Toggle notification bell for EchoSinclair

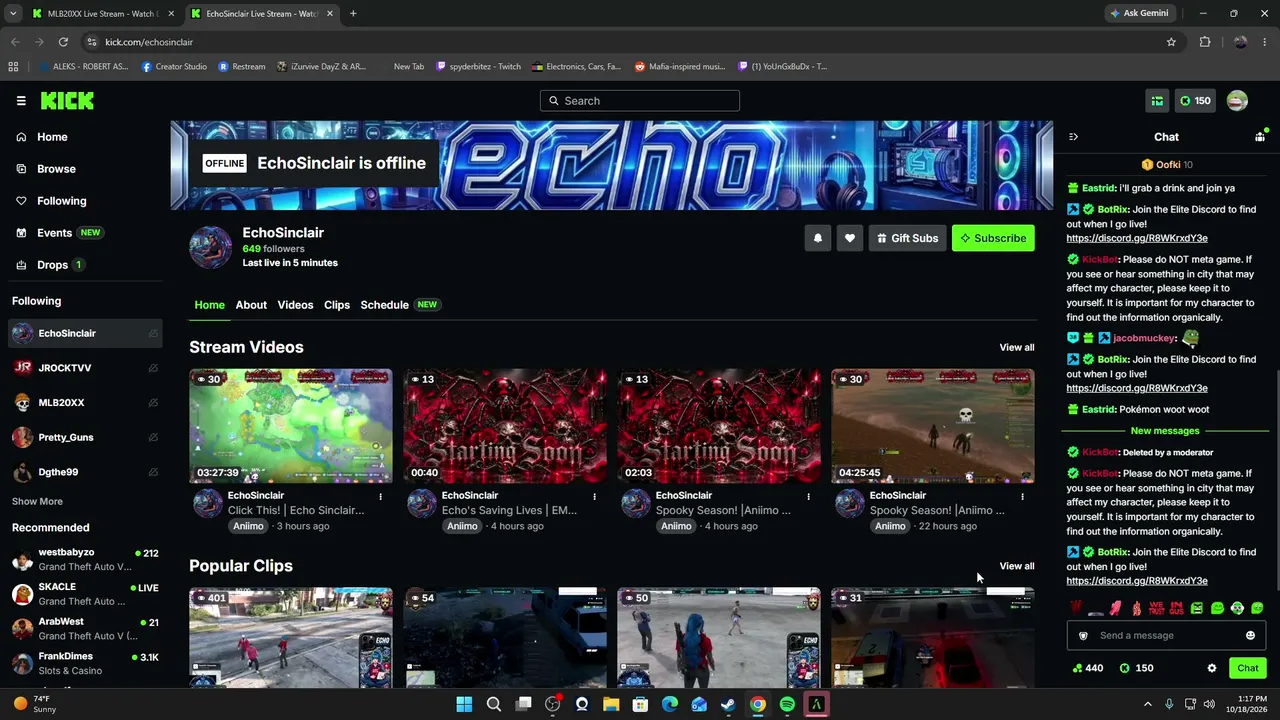point(818,238)
